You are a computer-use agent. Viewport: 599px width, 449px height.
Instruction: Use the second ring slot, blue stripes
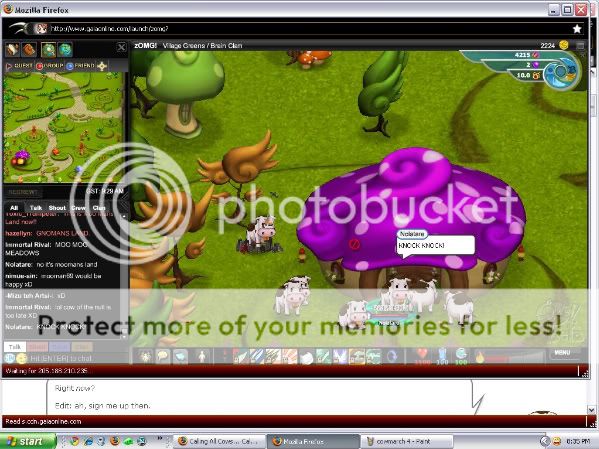pyautogui.click(x=257, y=357)
